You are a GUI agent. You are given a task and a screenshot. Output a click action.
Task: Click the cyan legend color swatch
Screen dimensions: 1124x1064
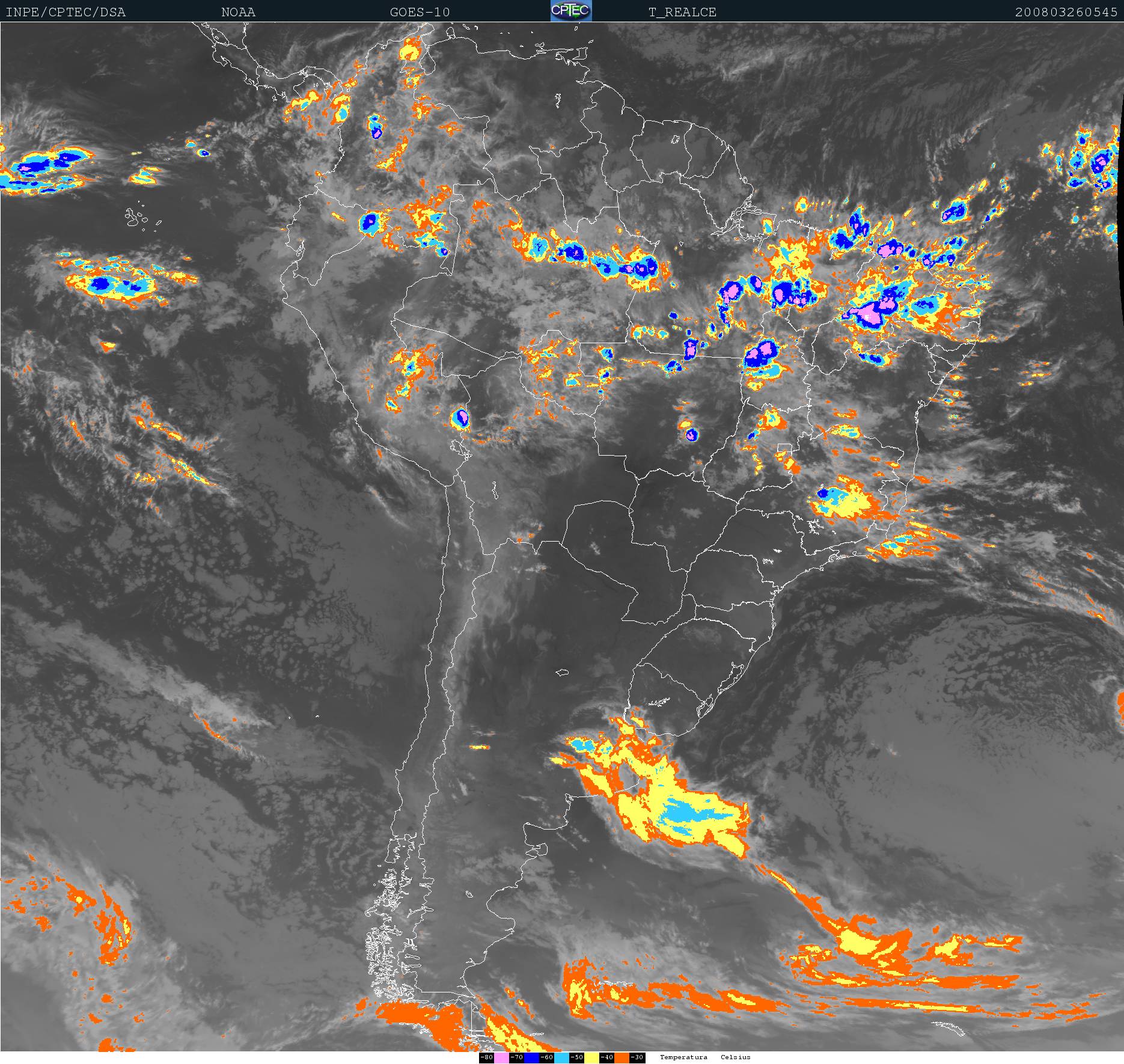click(x=561, y=1058)
